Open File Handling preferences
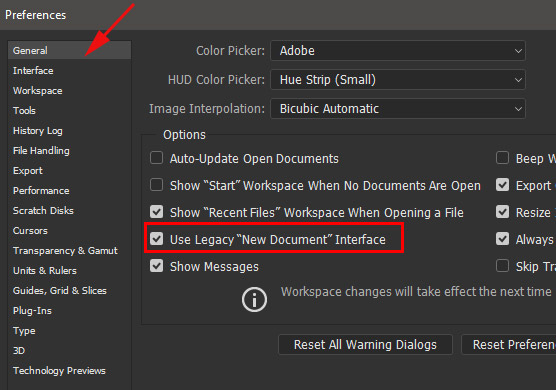The image size is (556, 390). (41, 151)
